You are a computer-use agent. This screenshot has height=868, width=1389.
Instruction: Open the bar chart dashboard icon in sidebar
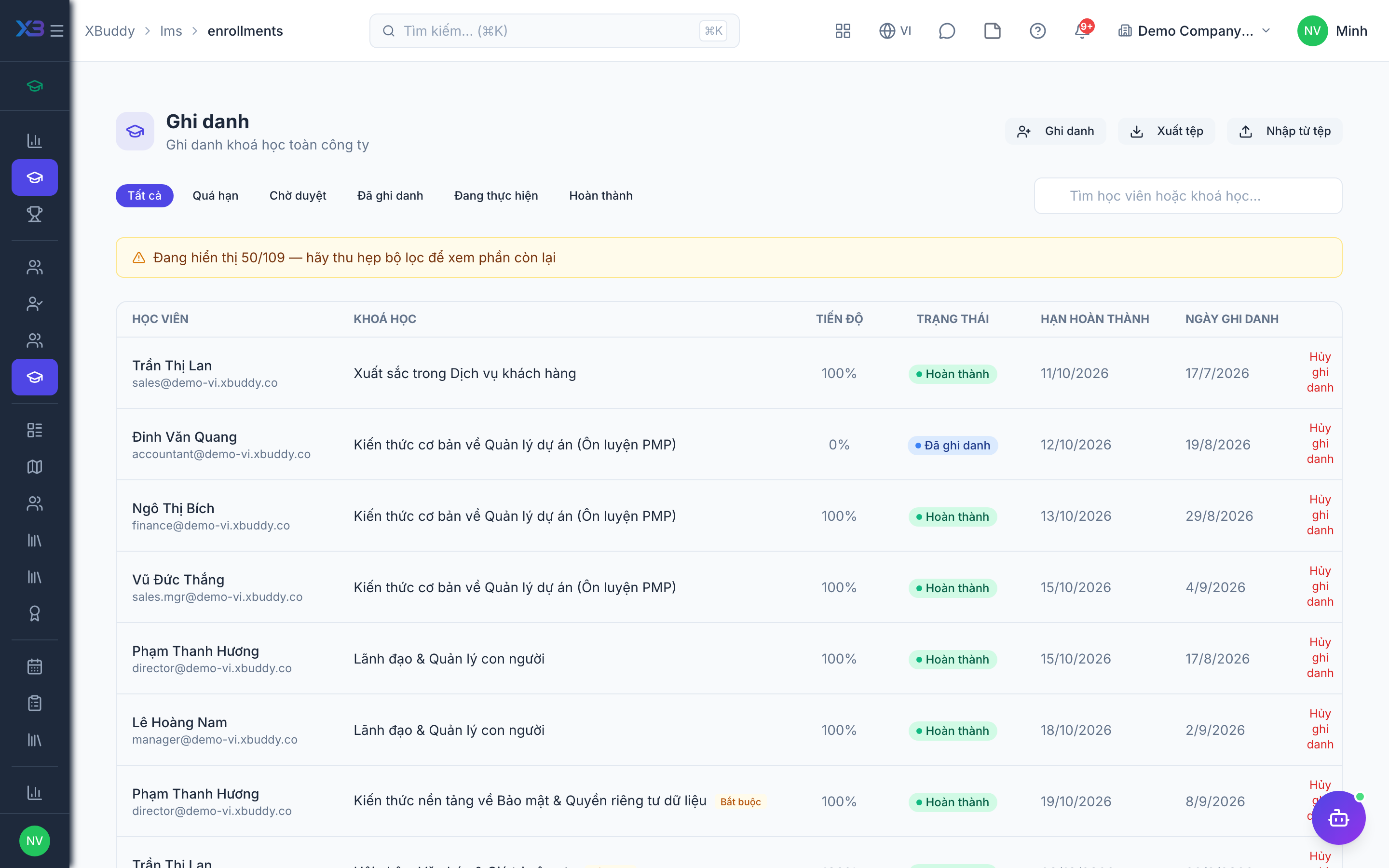click(34, 141)
